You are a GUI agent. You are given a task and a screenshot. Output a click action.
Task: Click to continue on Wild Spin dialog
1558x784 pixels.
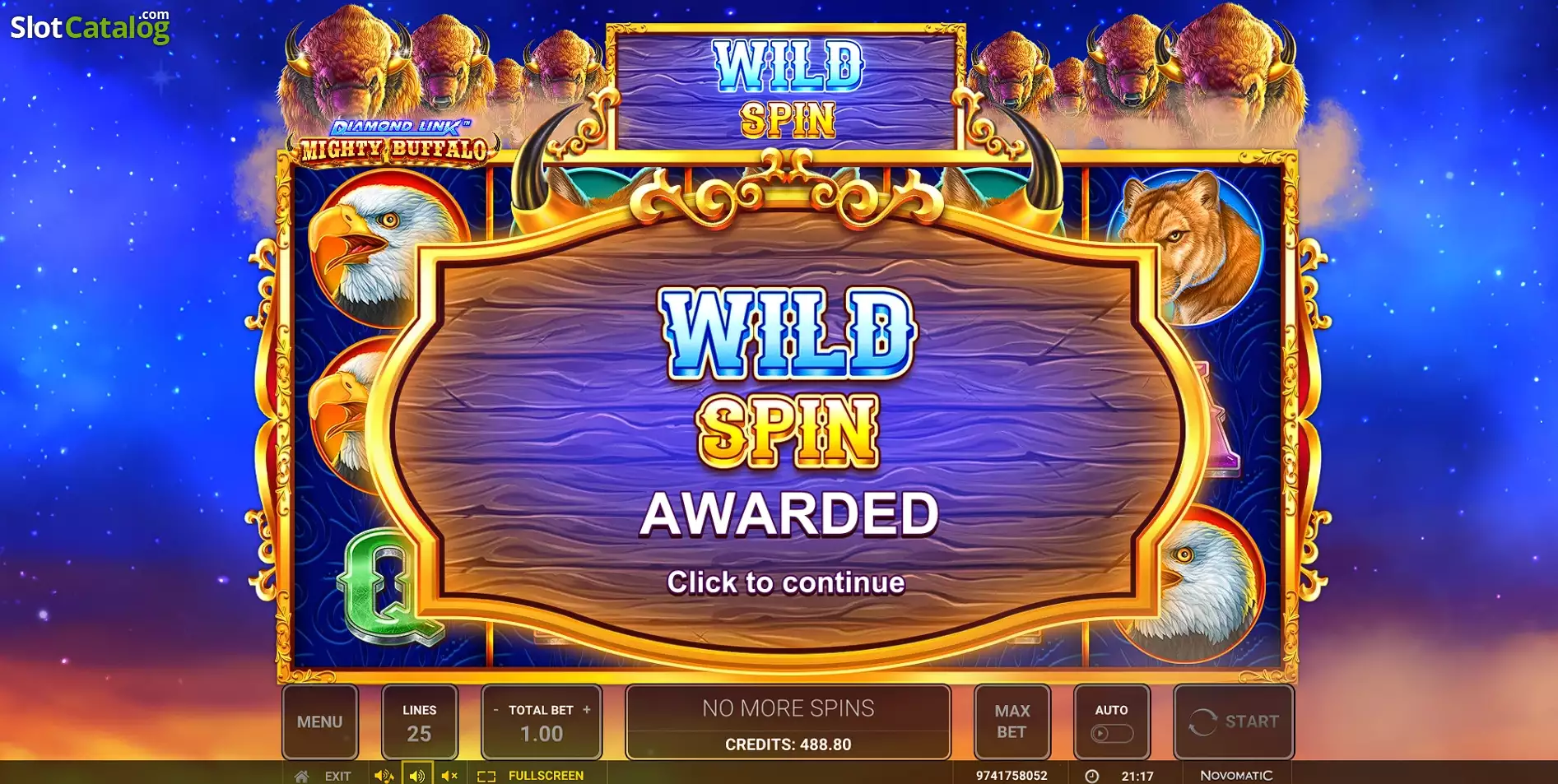click(x=786, y=582)
